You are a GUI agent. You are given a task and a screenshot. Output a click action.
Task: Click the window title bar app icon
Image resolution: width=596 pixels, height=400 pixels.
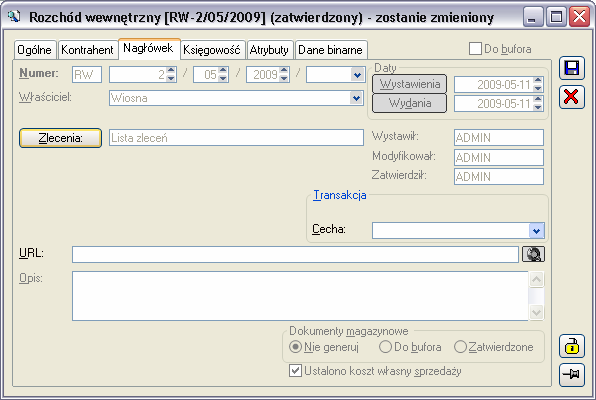tap(14, 16)
